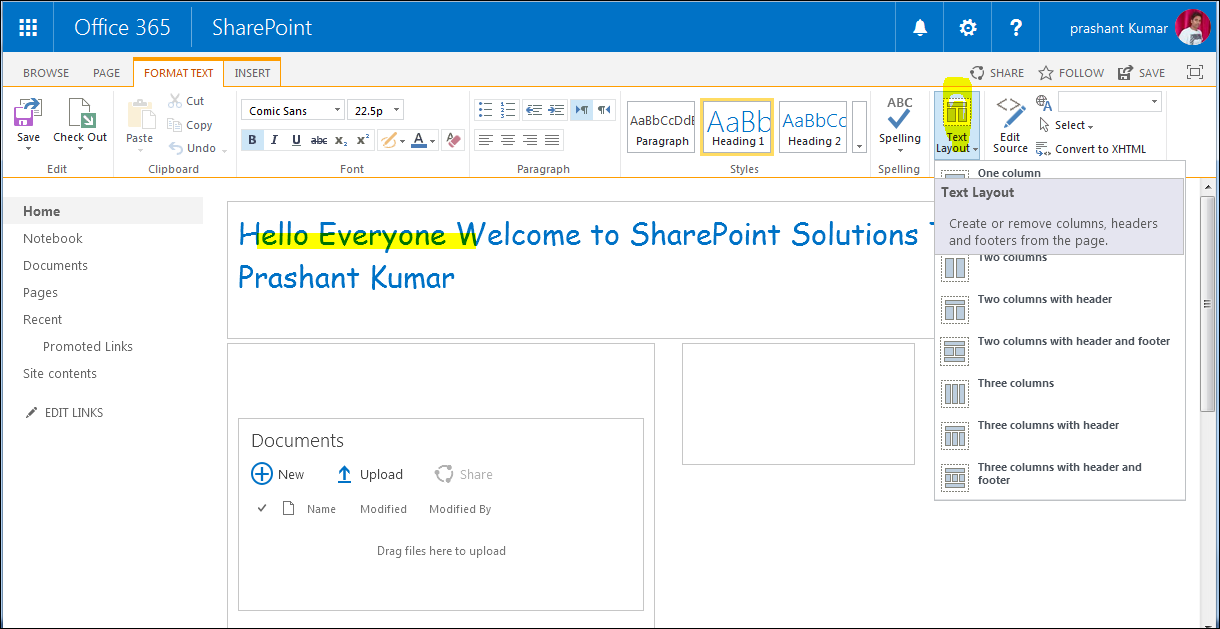This screenshot has width=1220, height=629.
Task: Click Upload in Documents web part
Action: [369, 474]
